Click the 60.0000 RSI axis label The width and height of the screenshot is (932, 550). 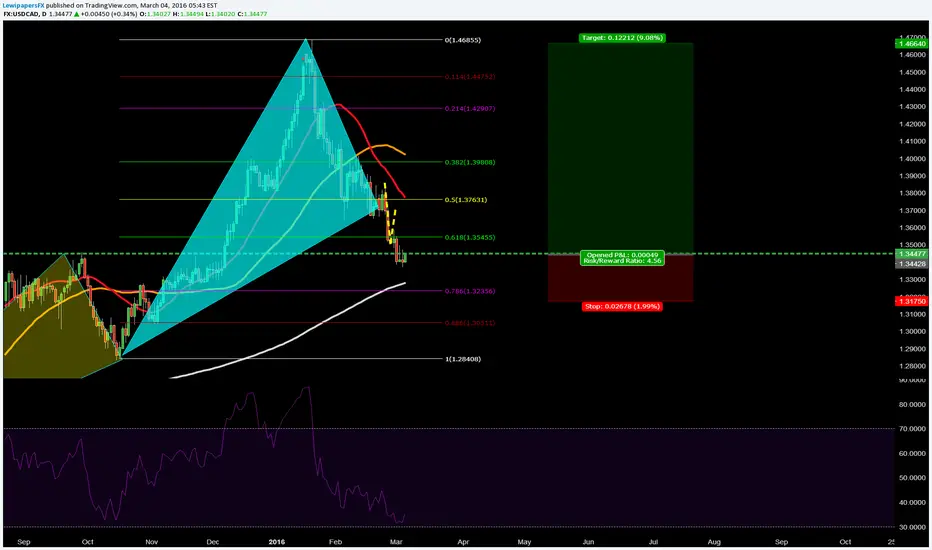pyautogui.click(x=912, y=453)
